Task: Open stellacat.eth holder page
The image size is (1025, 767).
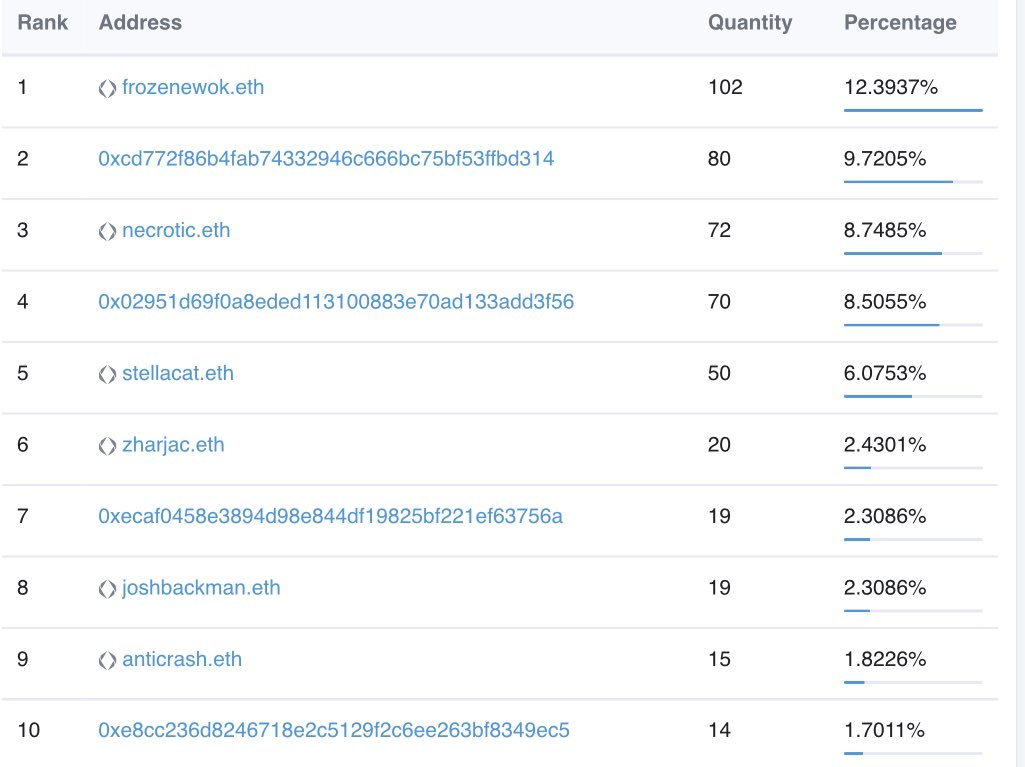Action: pyautogui.click(x=178, y=373)
